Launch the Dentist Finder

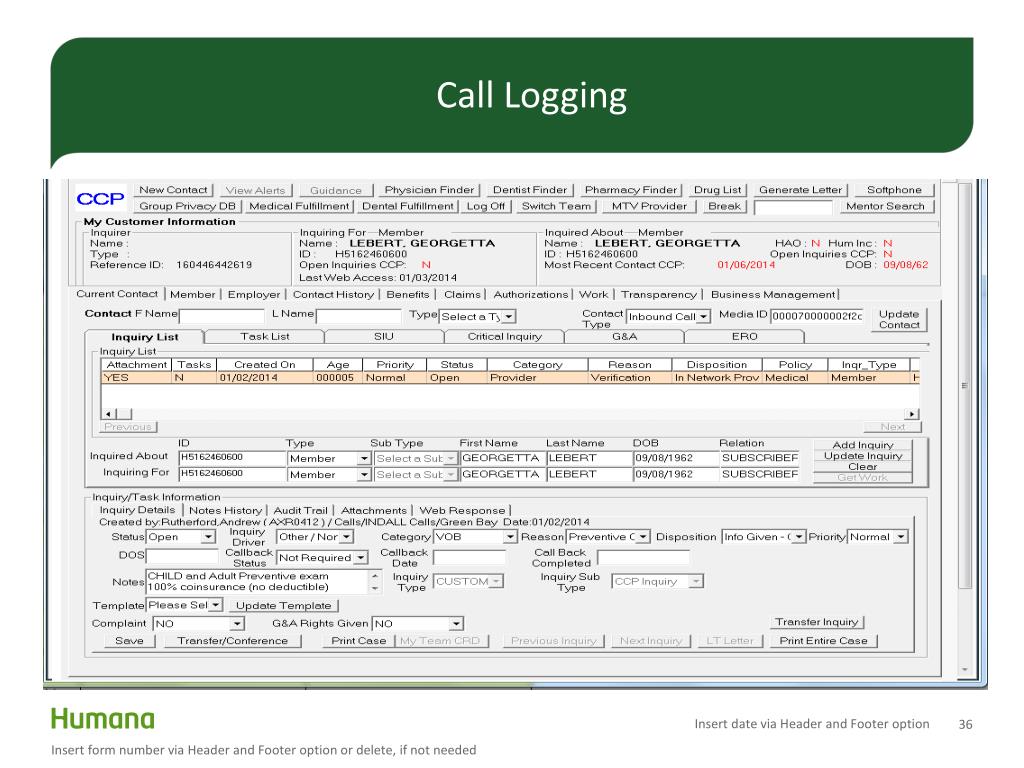530,190
